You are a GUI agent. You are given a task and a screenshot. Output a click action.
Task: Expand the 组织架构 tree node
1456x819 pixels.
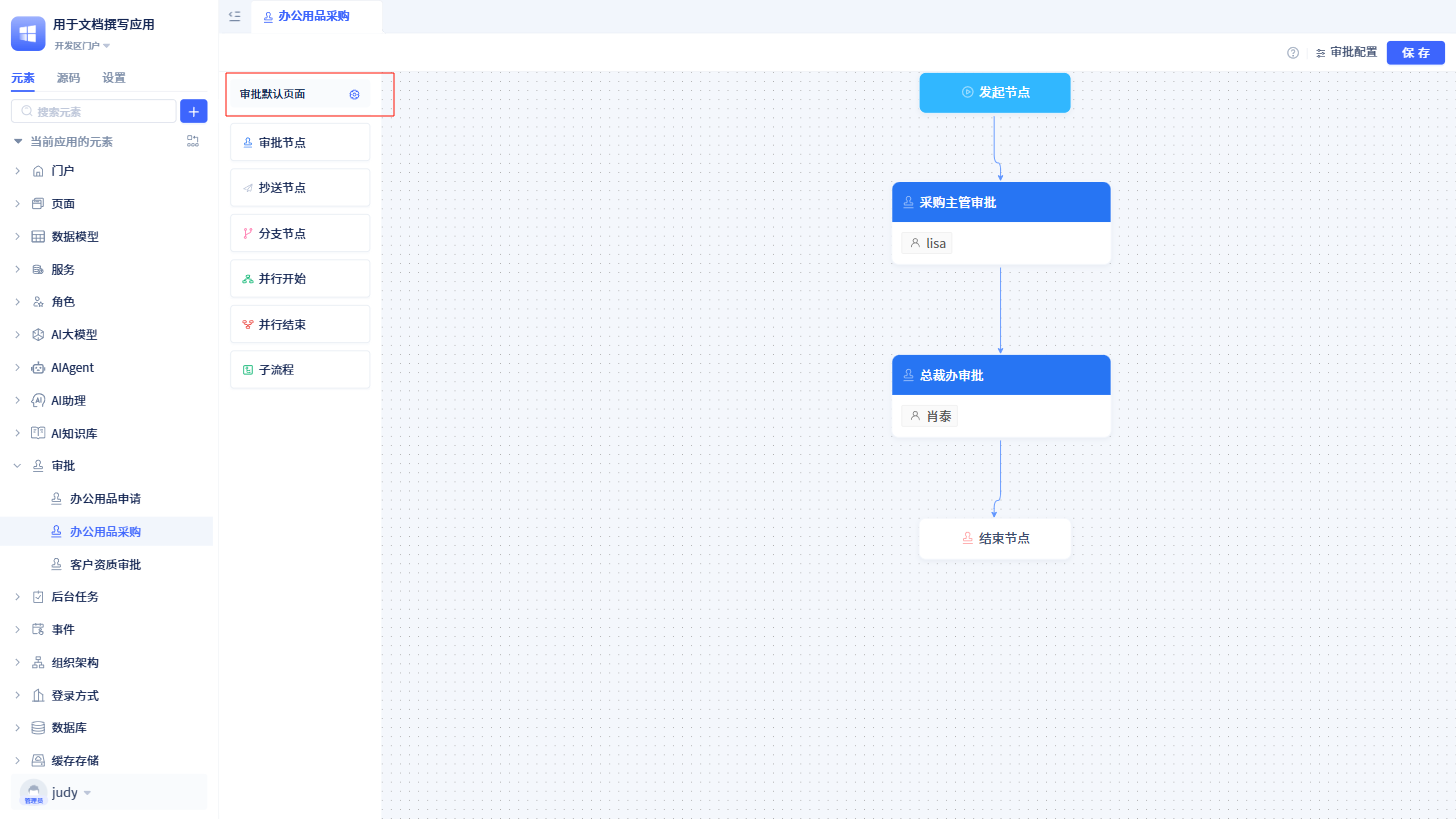17,663
